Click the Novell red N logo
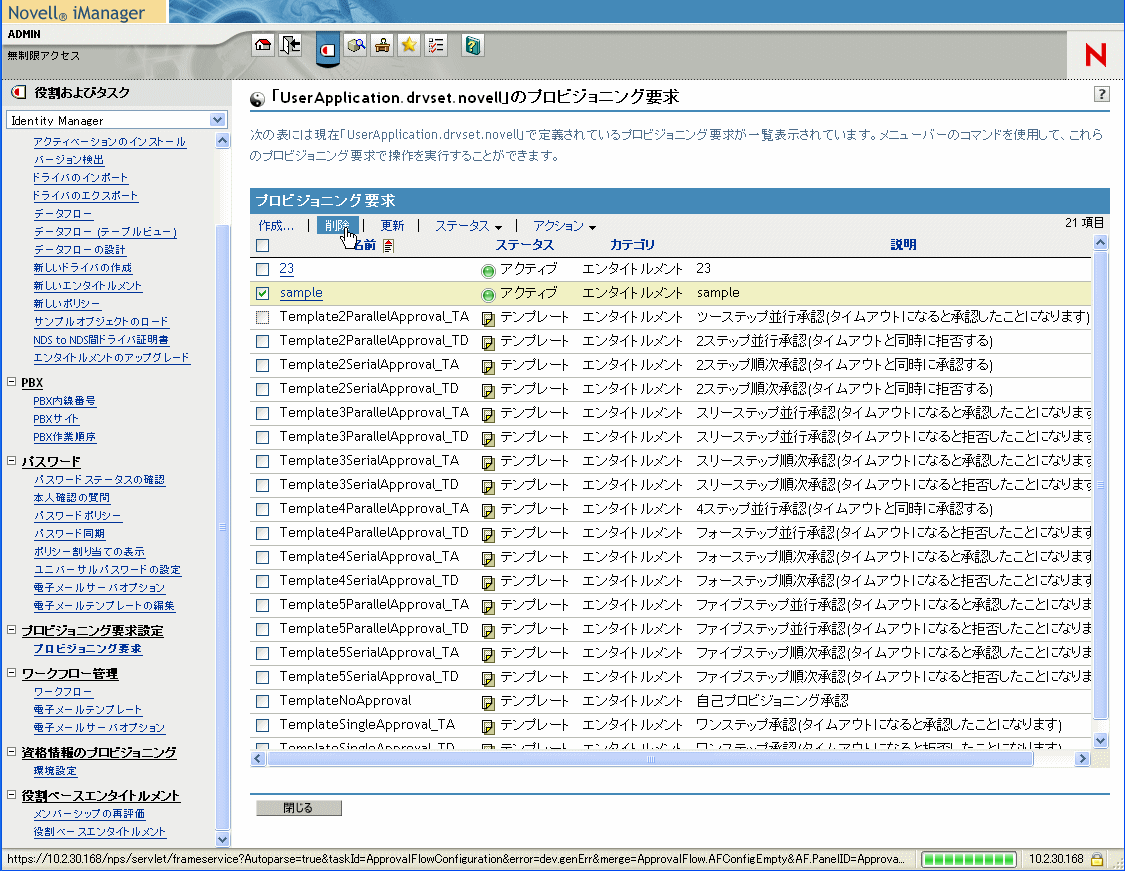The width and height of the screenshot is (1125, 871). 1095,55
